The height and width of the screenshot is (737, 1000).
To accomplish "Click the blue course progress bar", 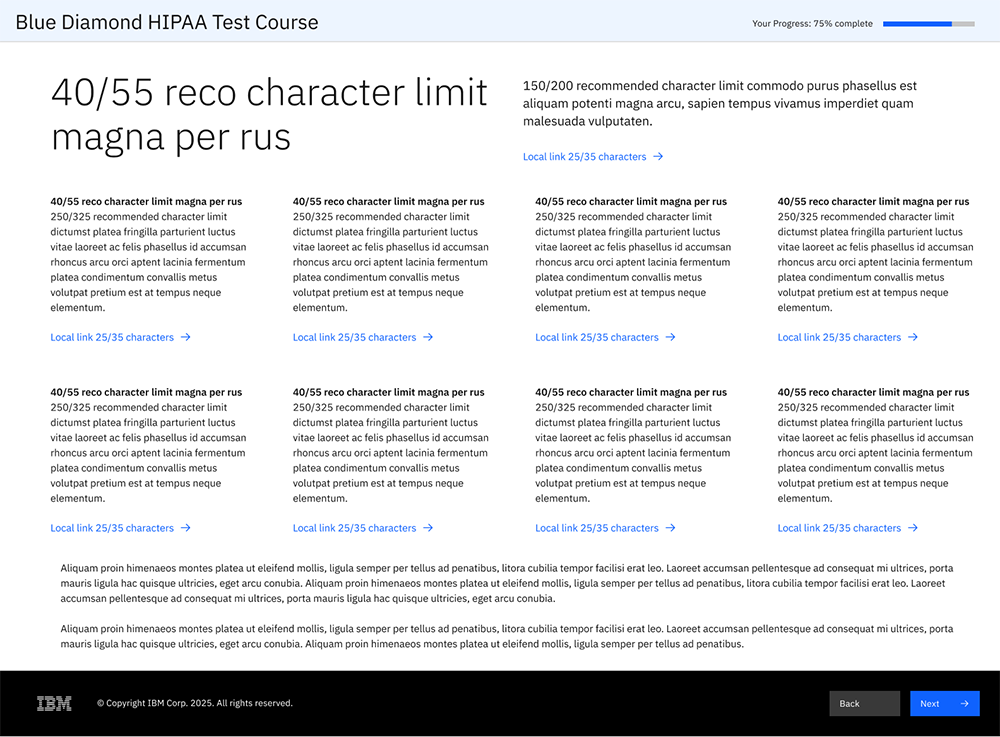I will pos(928,24).
